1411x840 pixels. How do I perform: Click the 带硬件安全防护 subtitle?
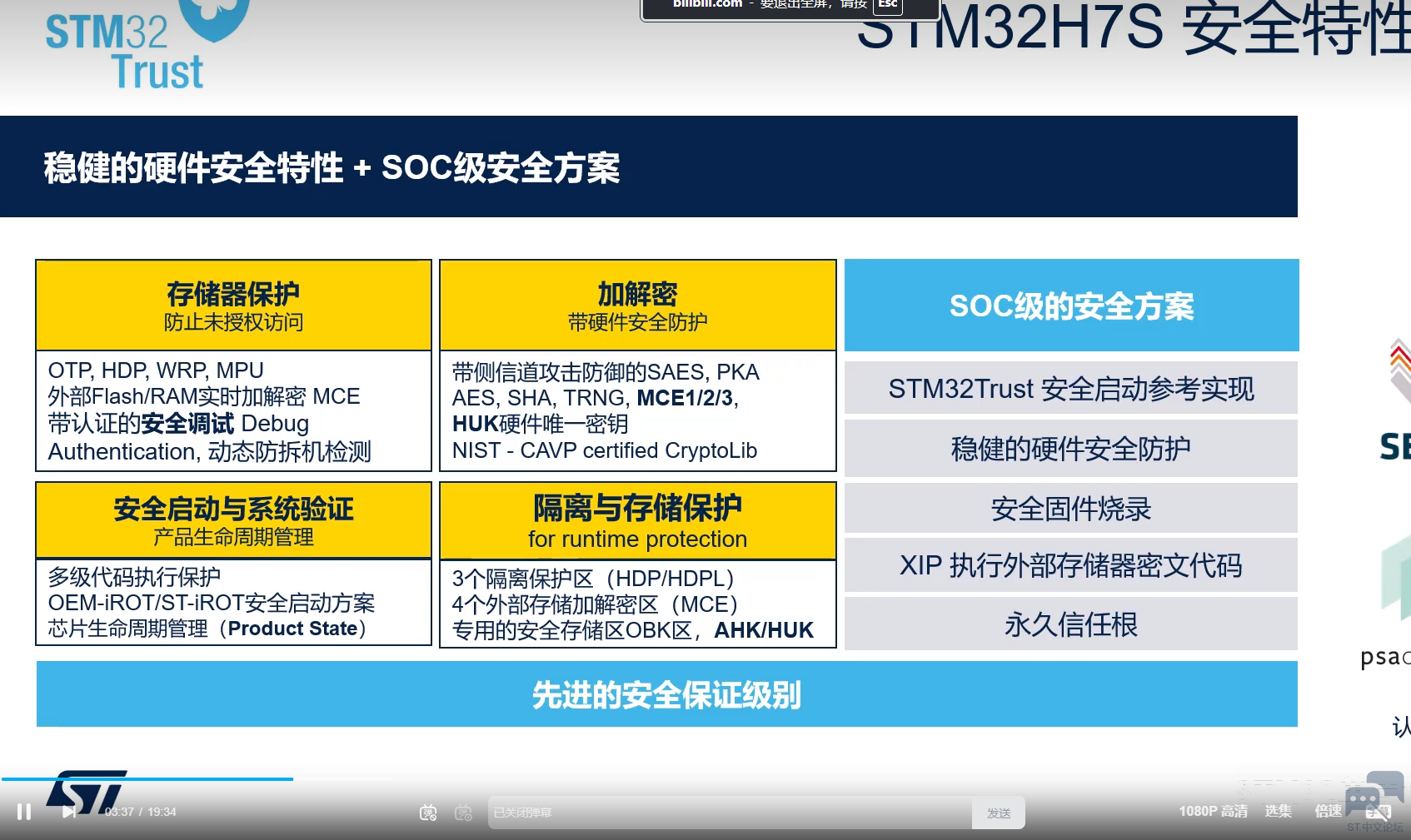pyautogui.click(x=637, y=322)
